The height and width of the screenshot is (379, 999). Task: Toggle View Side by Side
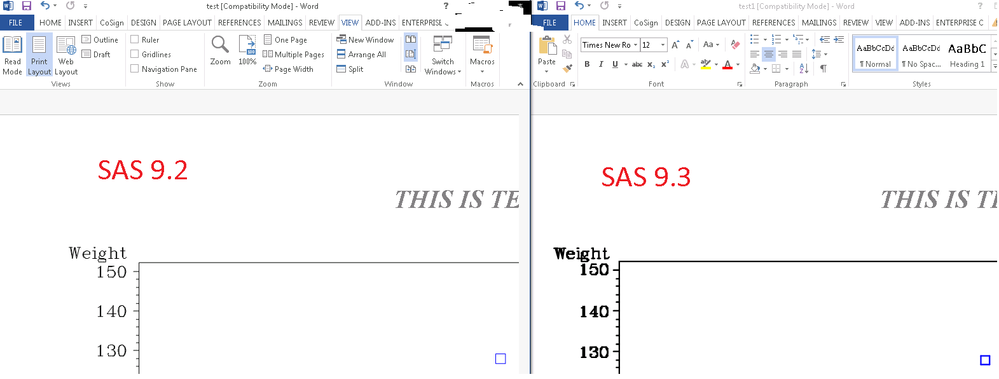point(410,39)
